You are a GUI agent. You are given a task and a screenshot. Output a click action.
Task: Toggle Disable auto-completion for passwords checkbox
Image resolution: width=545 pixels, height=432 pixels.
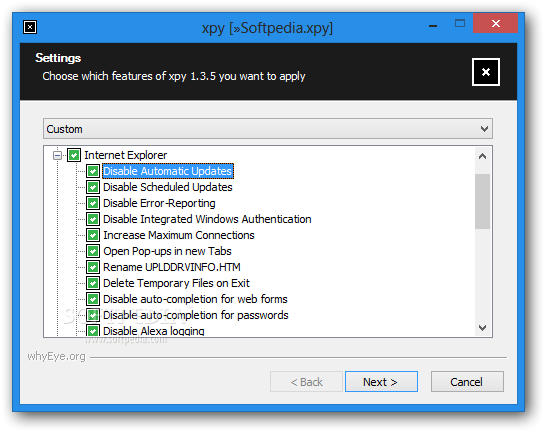pos(93,315)
